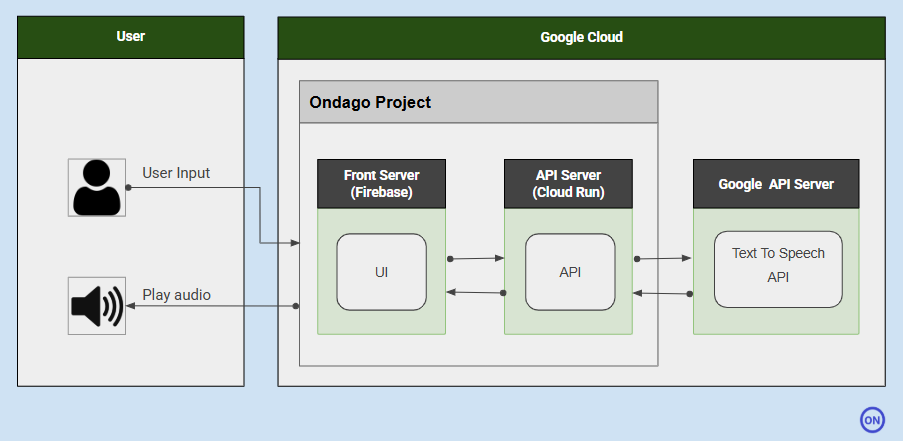Click the arrowhead entering the Ondago Project box

pyautogui.click(x=295, y=243)
